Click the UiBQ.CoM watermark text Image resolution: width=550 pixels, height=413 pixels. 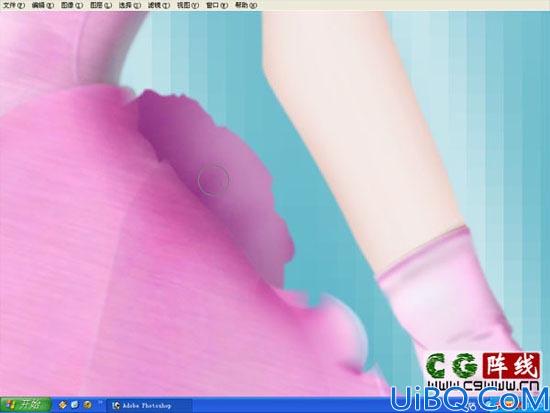pyautogui.click(x=470, y=399)
